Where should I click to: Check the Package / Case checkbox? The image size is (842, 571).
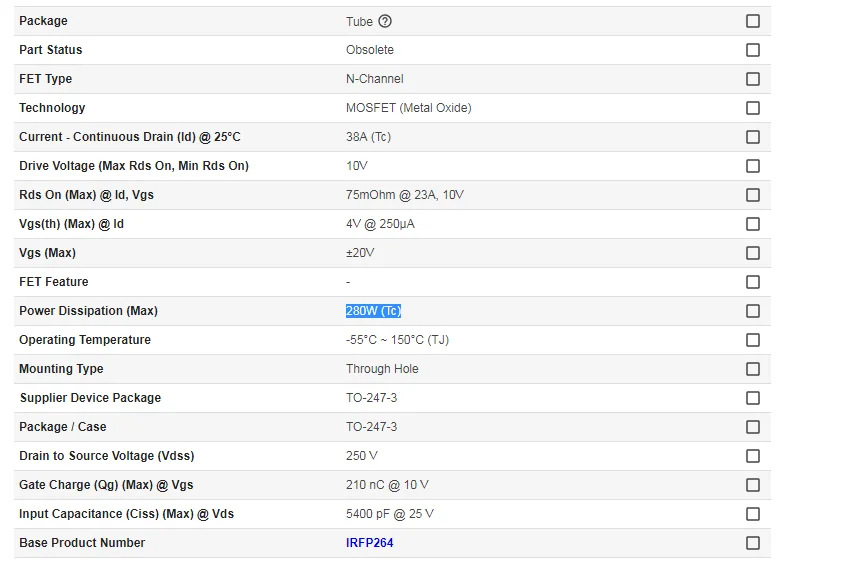(x=753, y=427)
